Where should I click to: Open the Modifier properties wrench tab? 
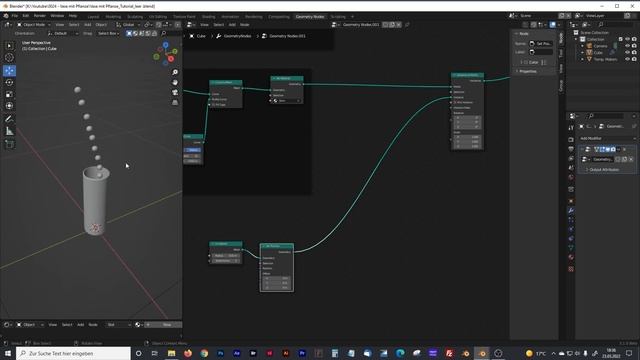(x=571, y=210)
